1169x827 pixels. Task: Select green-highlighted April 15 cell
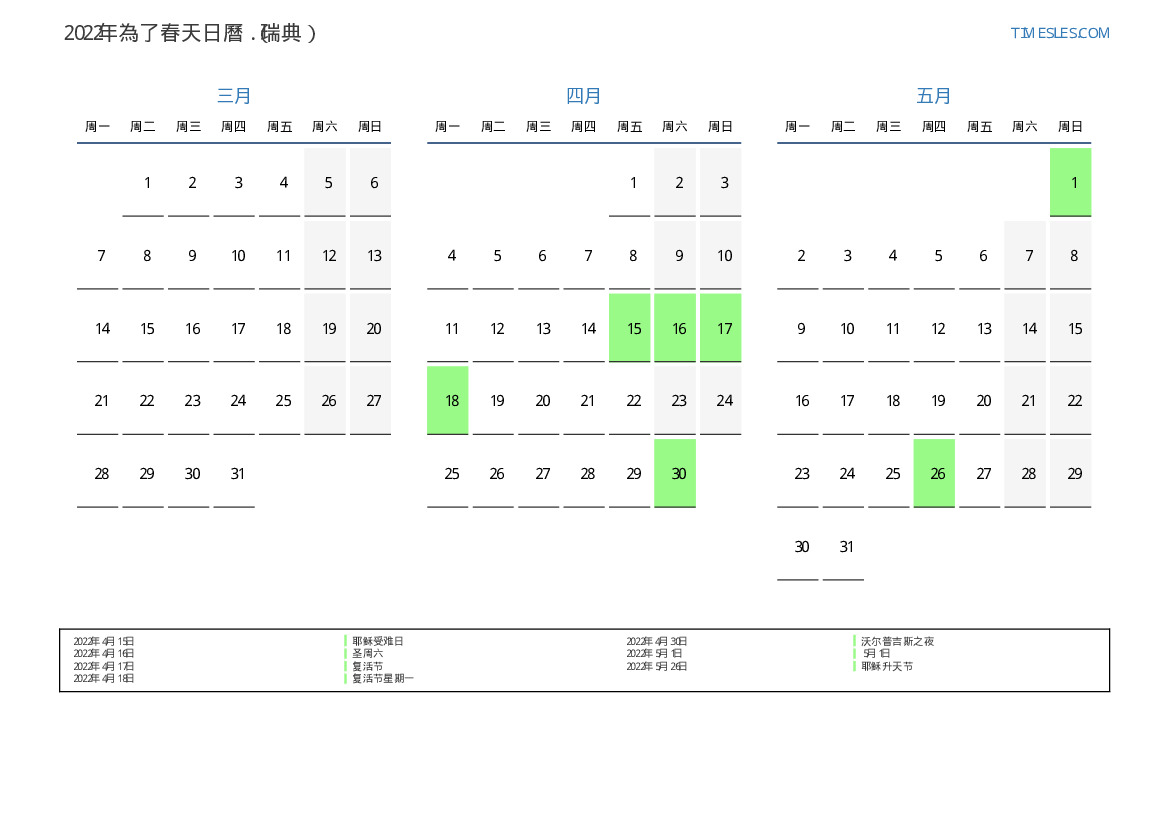(630, 328)
